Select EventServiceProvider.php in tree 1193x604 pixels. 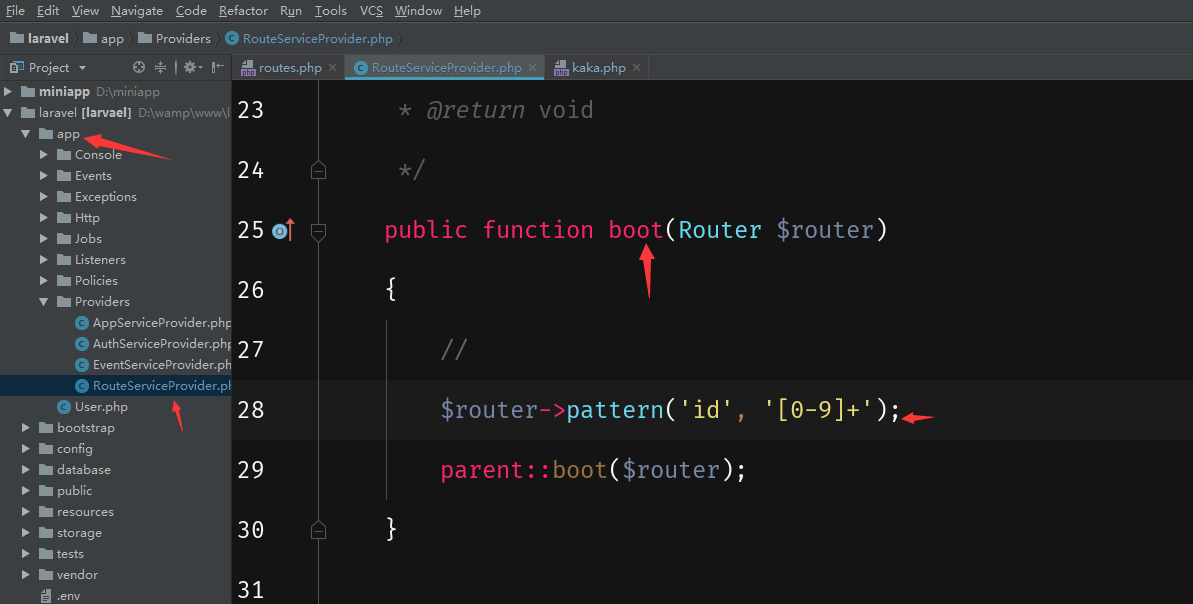(x=152, y=365)
